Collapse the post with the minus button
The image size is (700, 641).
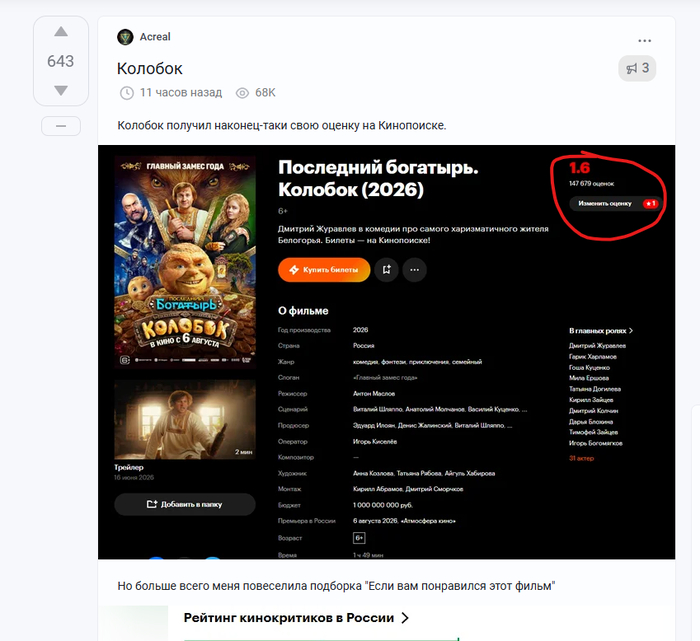click(61, 126)
